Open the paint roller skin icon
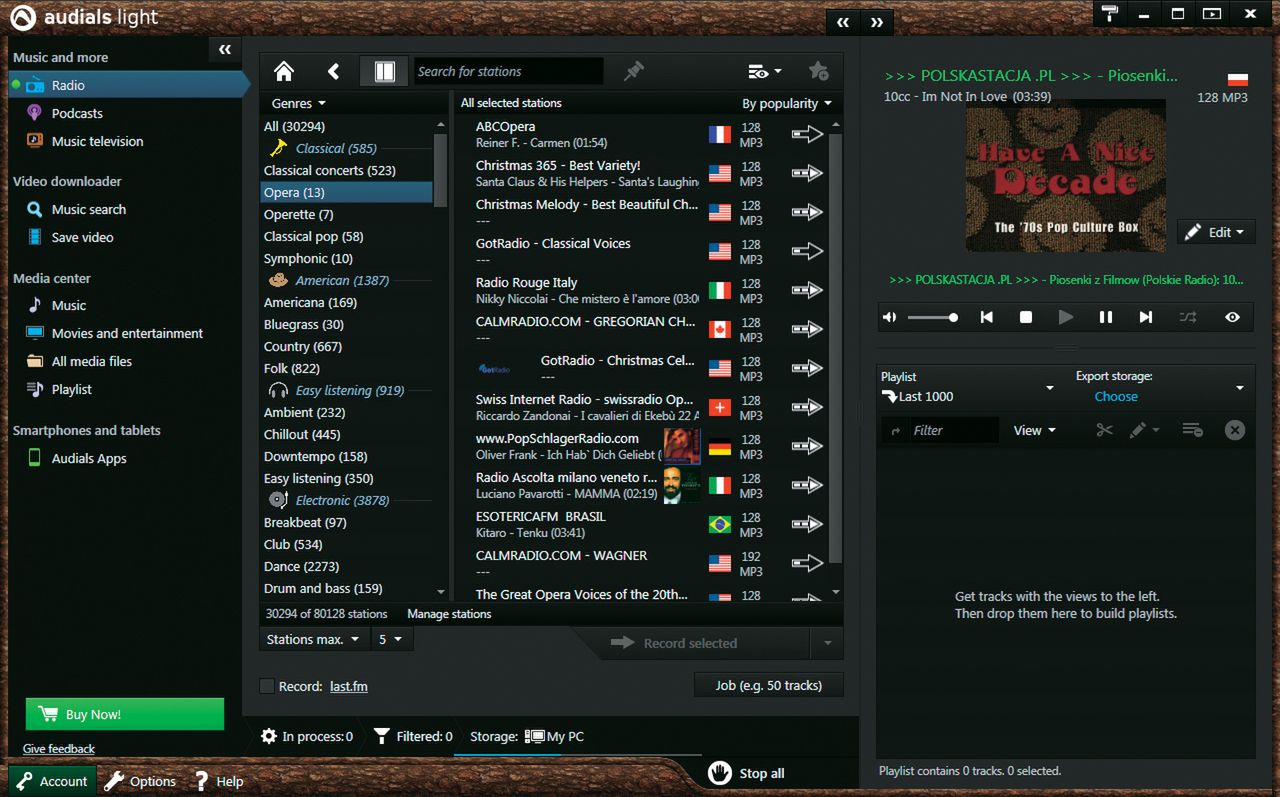1280x797 pixels. click(x=1110, y=14)
